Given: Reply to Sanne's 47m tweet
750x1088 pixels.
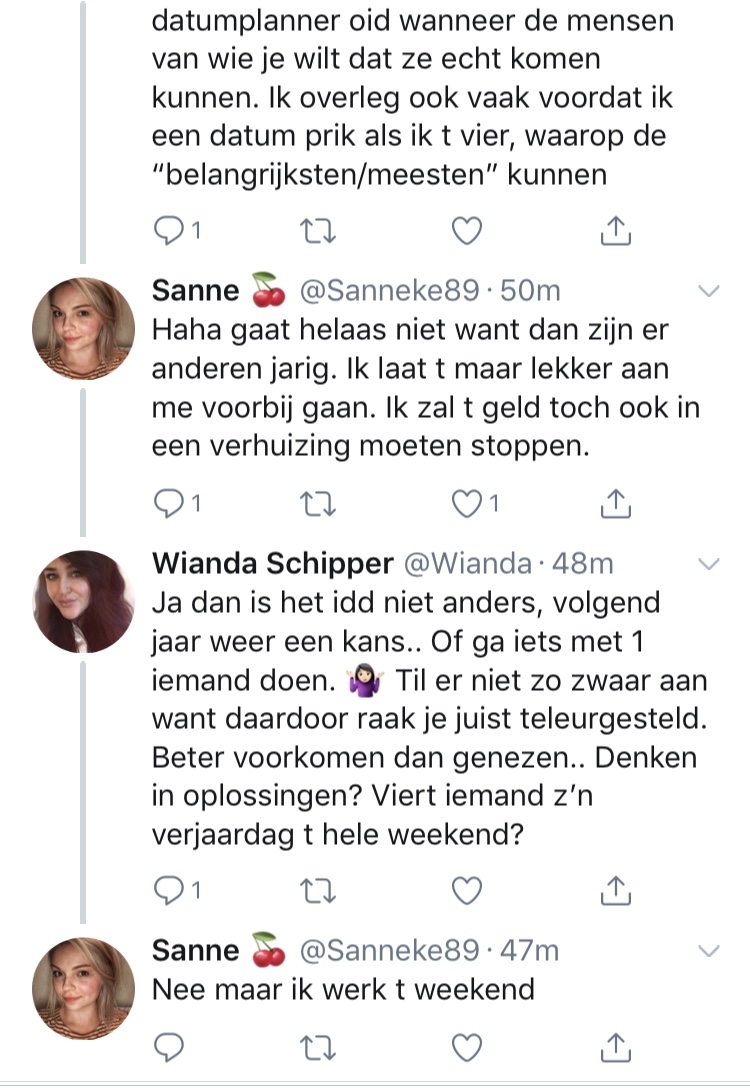Looking at the screenshot, I should 169,1047.
